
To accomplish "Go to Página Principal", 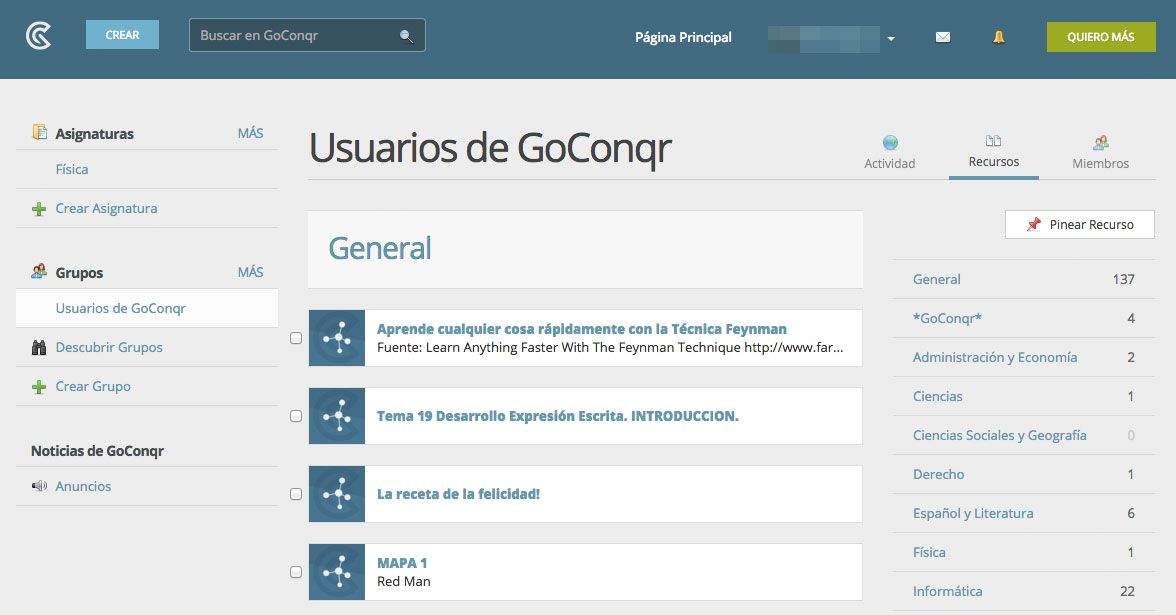I will 683,37.
